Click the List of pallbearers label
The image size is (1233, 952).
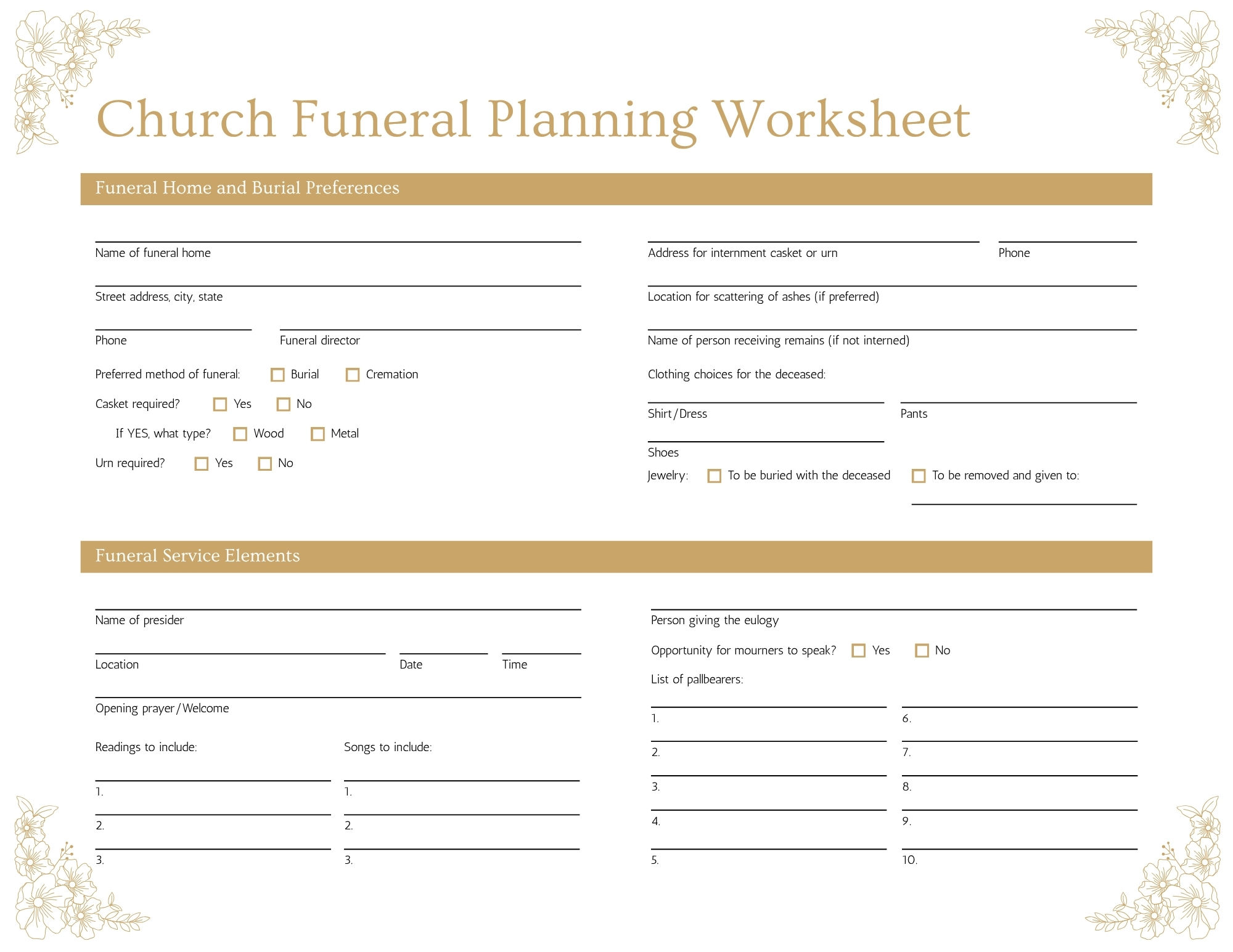tap(697, 680)
